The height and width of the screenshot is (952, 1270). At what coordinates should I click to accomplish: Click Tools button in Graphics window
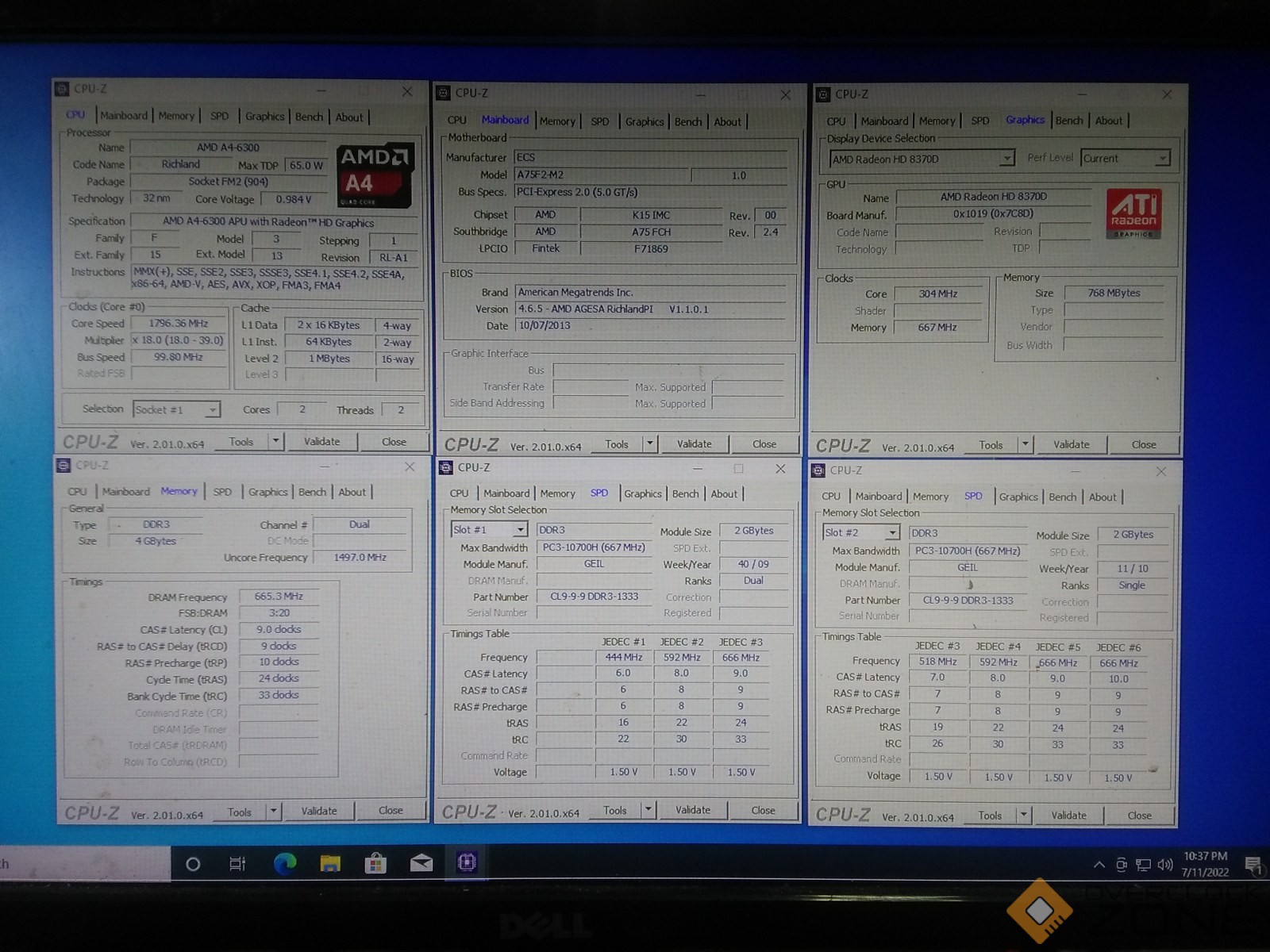[x=991, y=445]
